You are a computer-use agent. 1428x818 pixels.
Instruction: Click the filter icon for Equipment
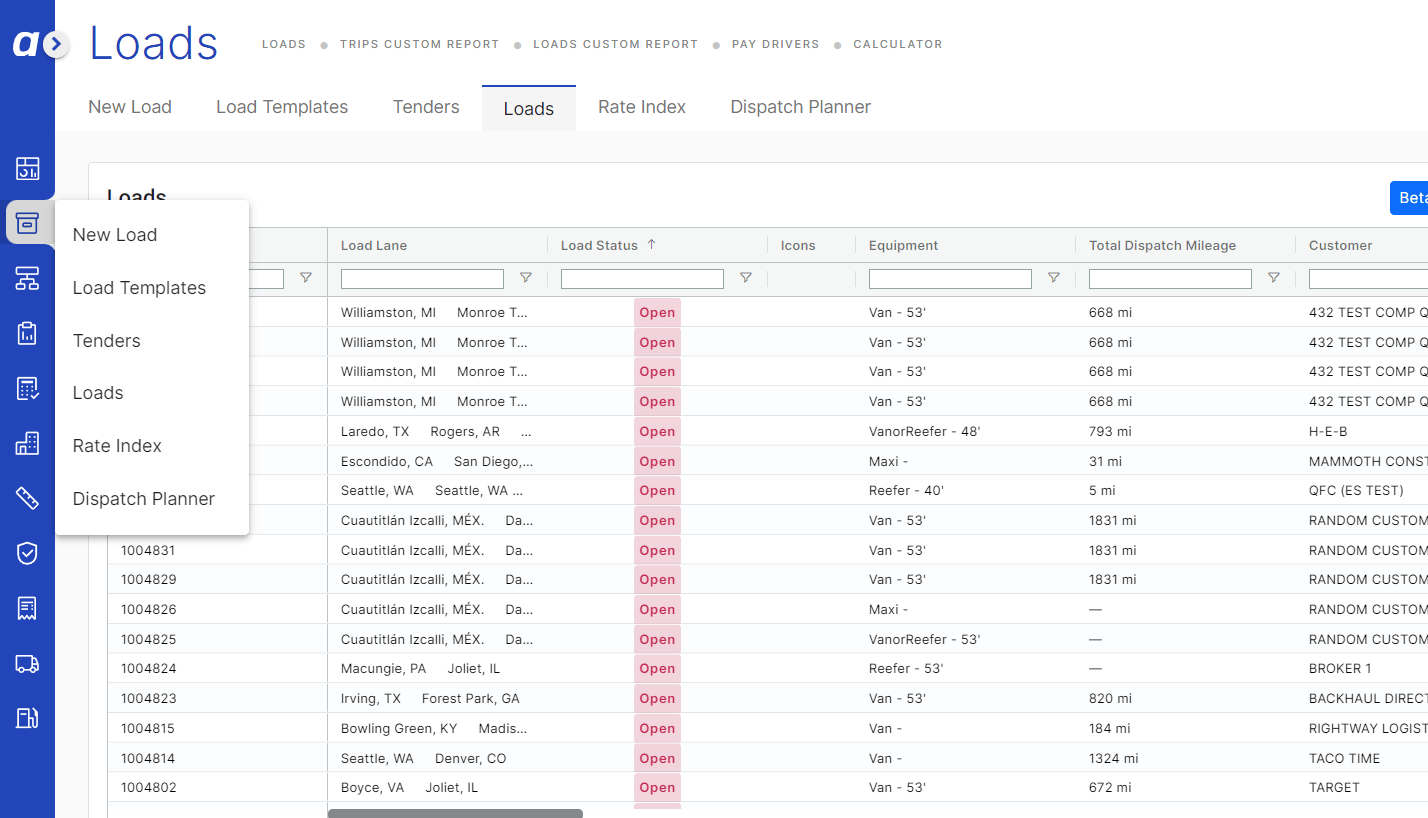[1053, 278]
